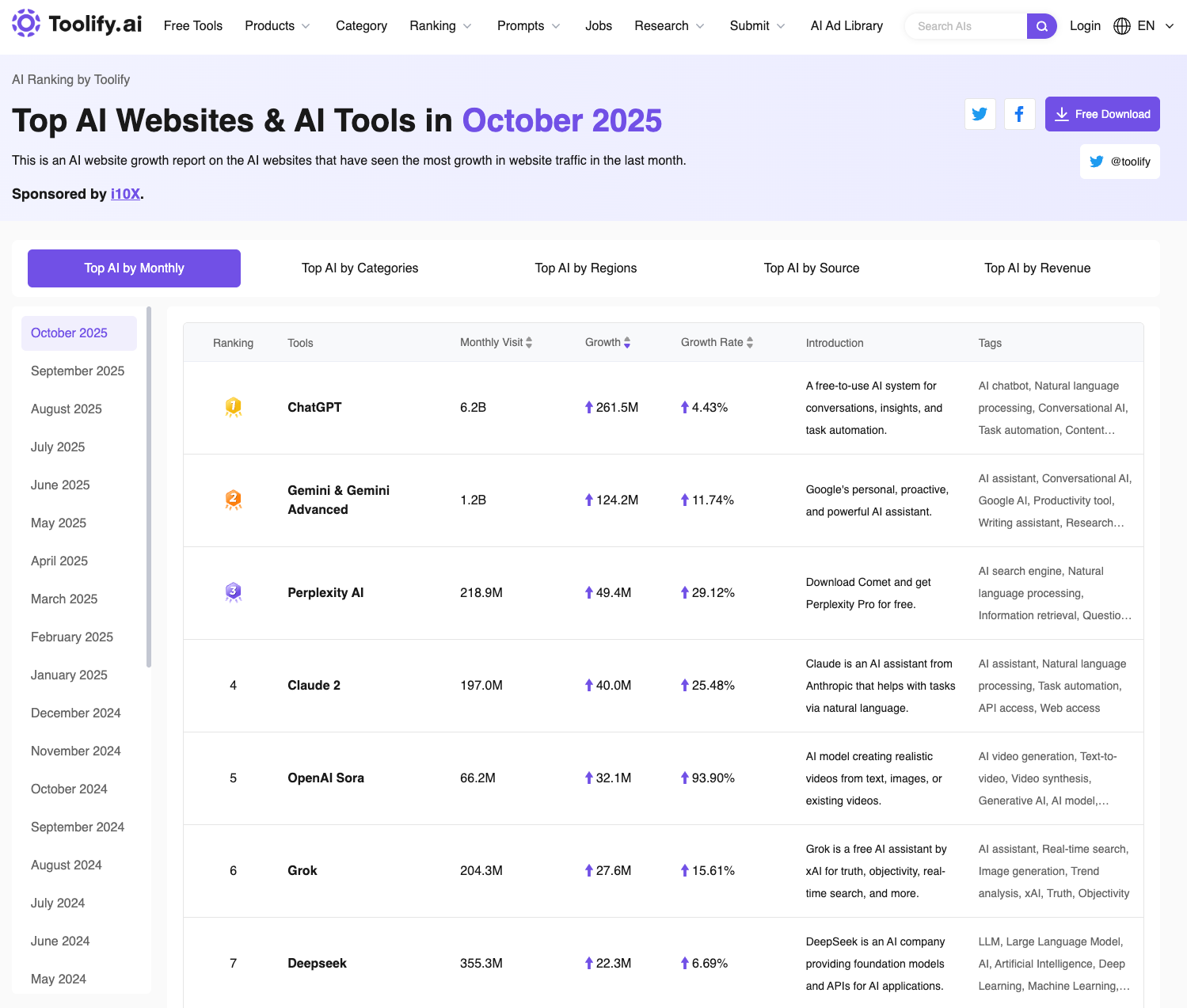The height and width of the screenshot is (1008, 1187).
Task: Open the Research dropdown
Action: pyautogui.click(x=669, y=26)
